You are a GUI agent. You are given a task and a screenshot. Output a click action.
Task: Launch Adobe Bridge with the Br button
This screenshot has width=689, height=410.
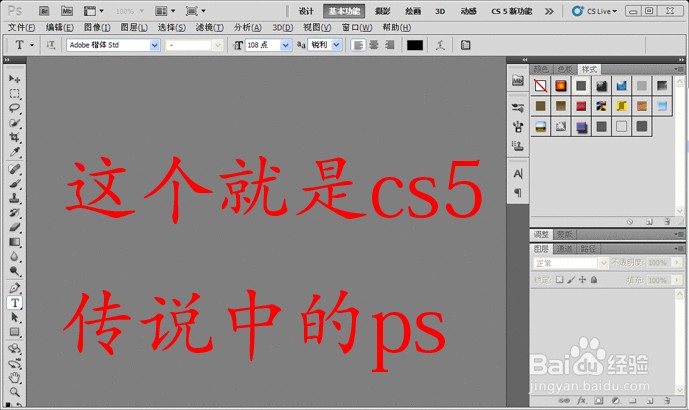[x=44, y=11]
